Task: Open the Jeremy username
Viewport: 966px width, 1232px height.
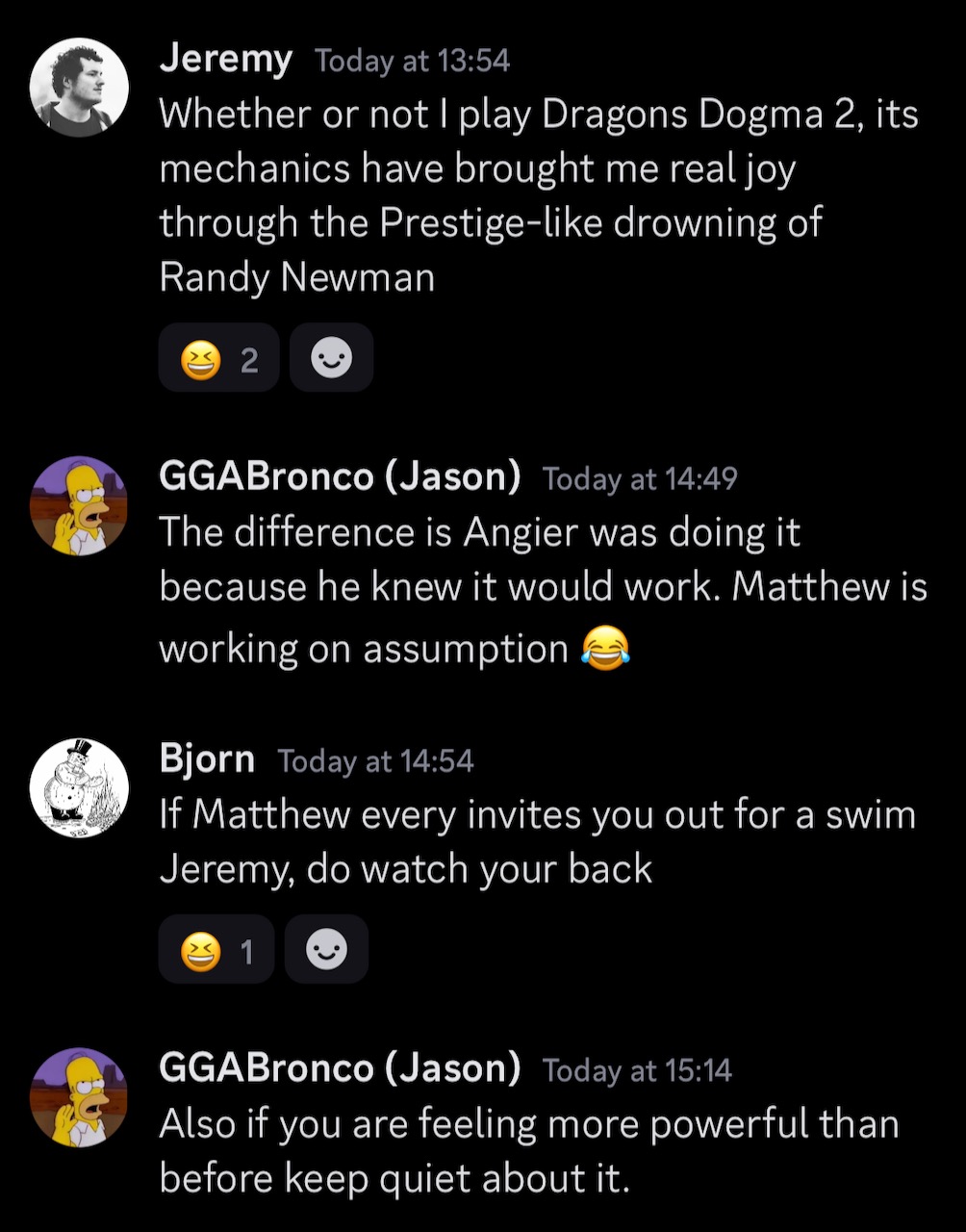Action: (225, 60)
